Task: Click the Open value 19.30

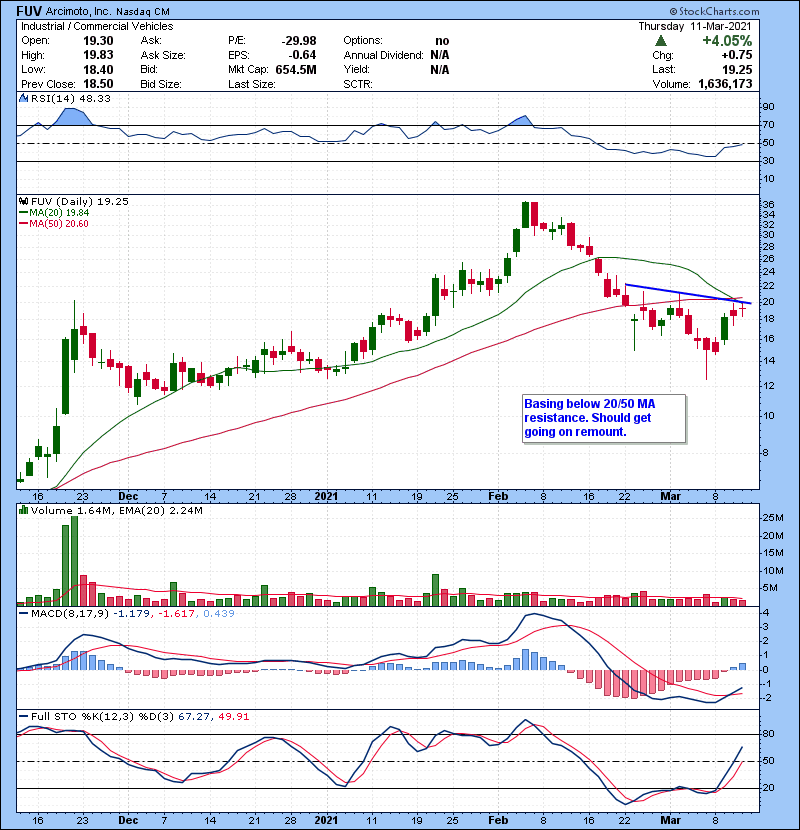Action: point(98,41)
